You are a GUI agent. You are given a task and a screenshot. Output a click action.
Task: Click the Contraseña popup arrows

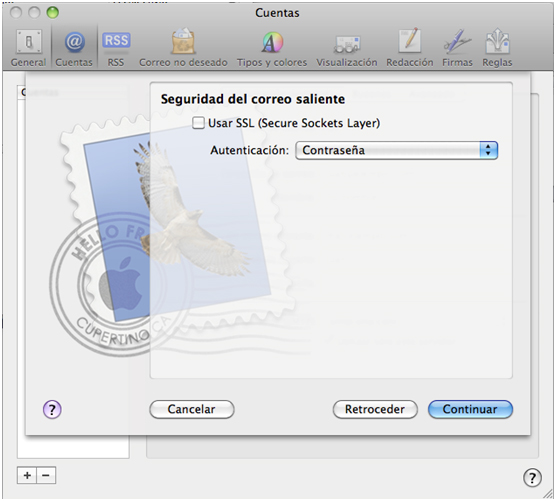pos(489,150)
